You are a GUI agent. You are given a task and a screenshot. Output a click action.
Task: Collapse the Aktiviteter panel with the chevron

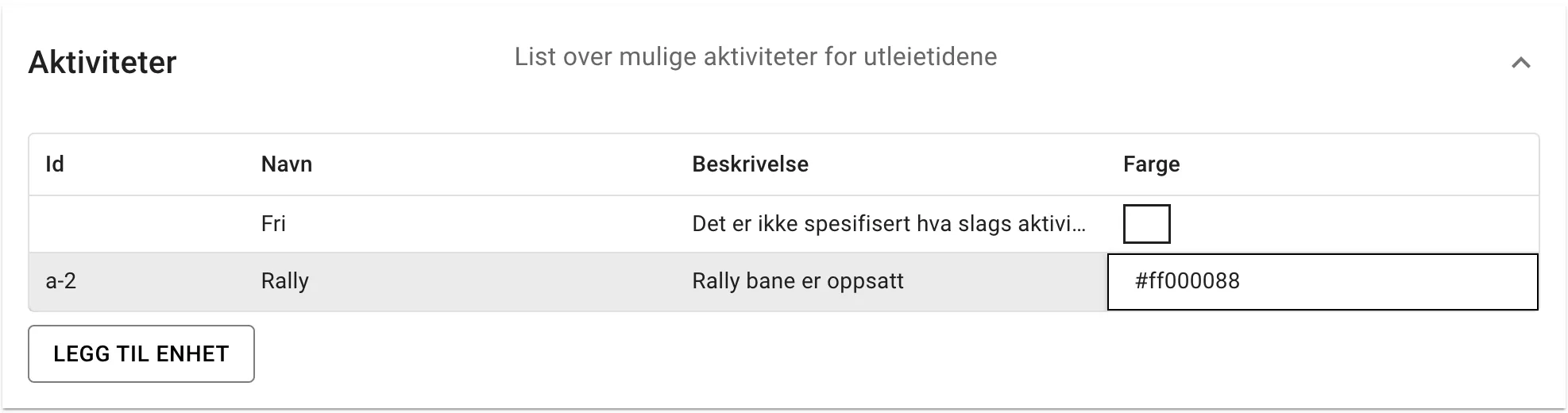click(x=1520, y=63)
